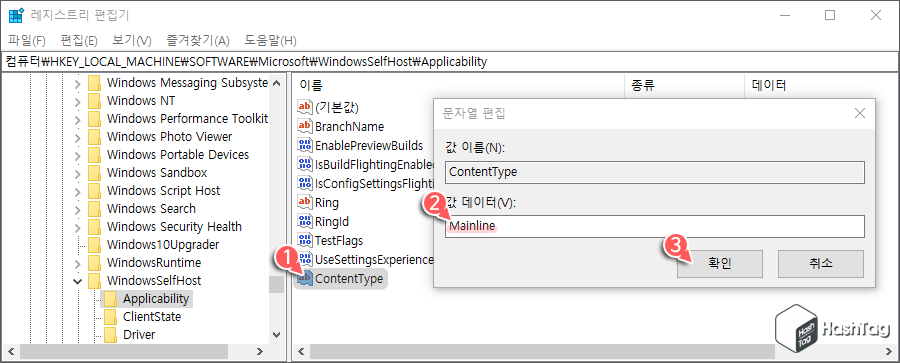
Task: Click the 값 이름 field showing ContentType
Action: pyautogui.click(x=654, y=172)
